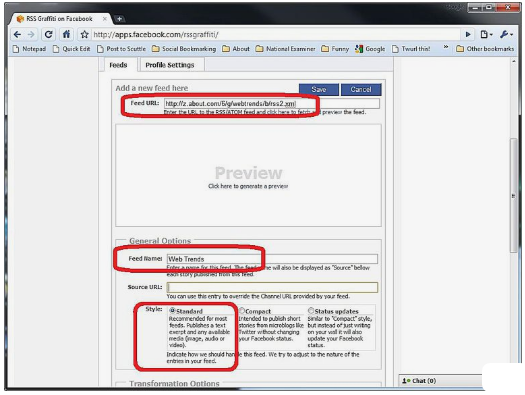The image size is (525, 395).
Task: Open the new tab plus button
Action: (120, 19)
